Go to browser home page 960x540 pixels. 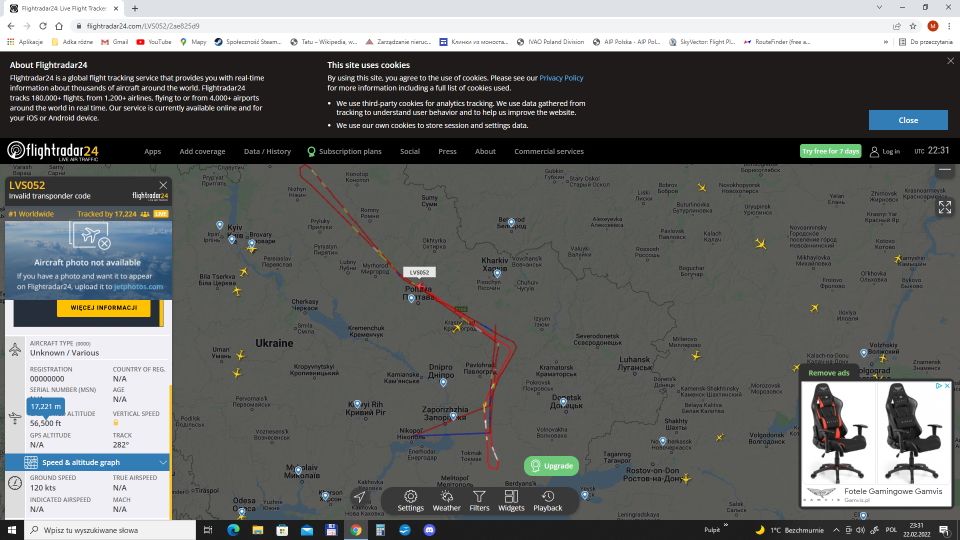tap(59, 26)
